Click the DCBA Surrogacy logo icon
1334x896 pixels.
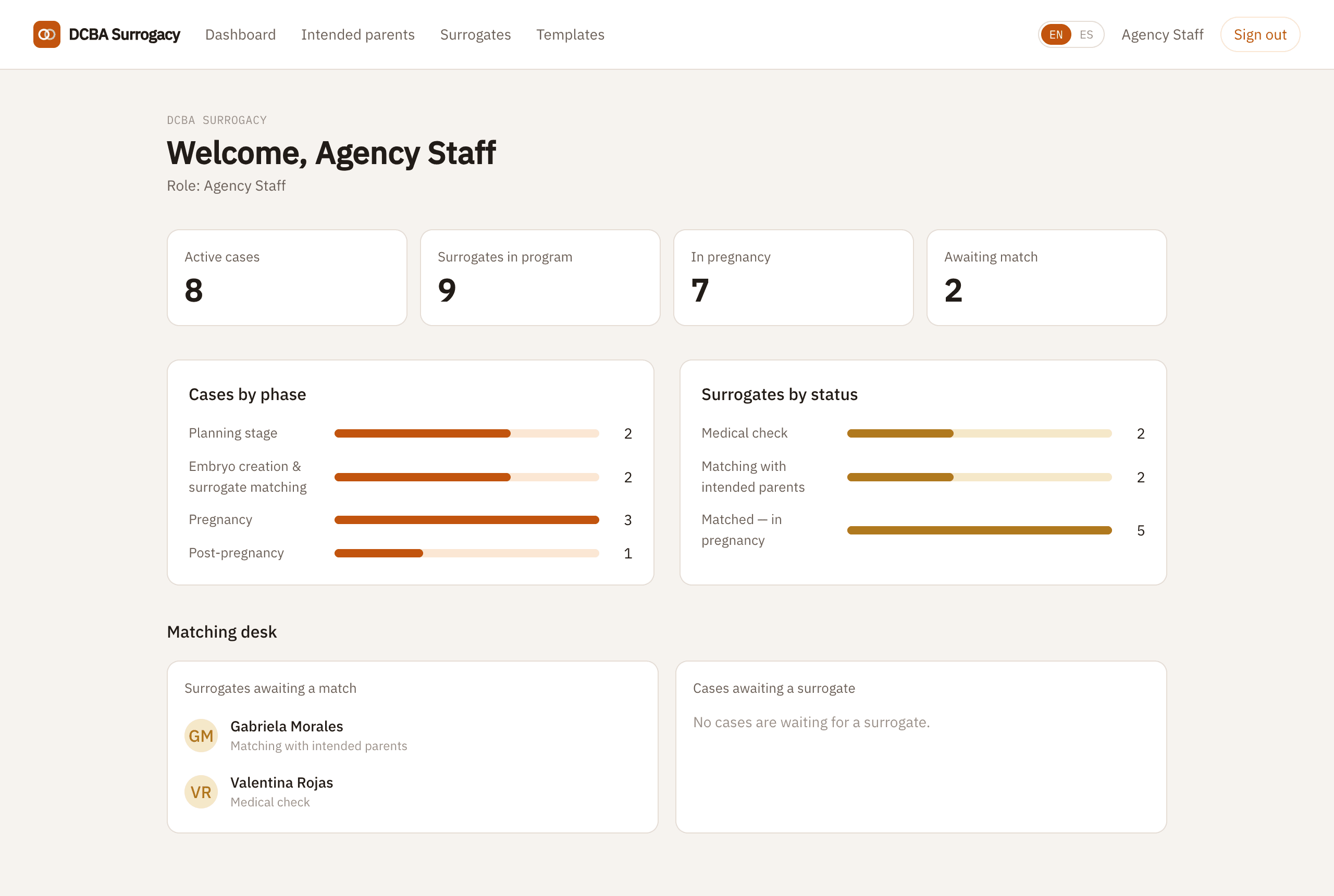47,34
